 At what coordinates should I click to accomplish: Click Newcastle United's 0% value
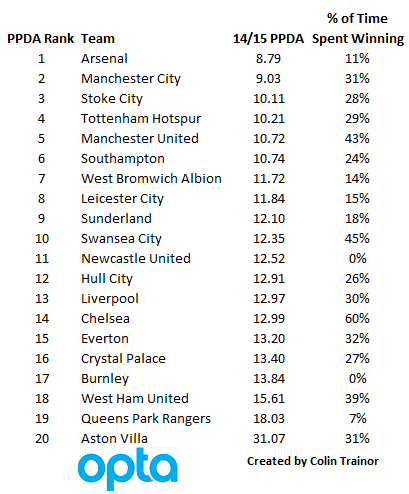pos(358,259)
